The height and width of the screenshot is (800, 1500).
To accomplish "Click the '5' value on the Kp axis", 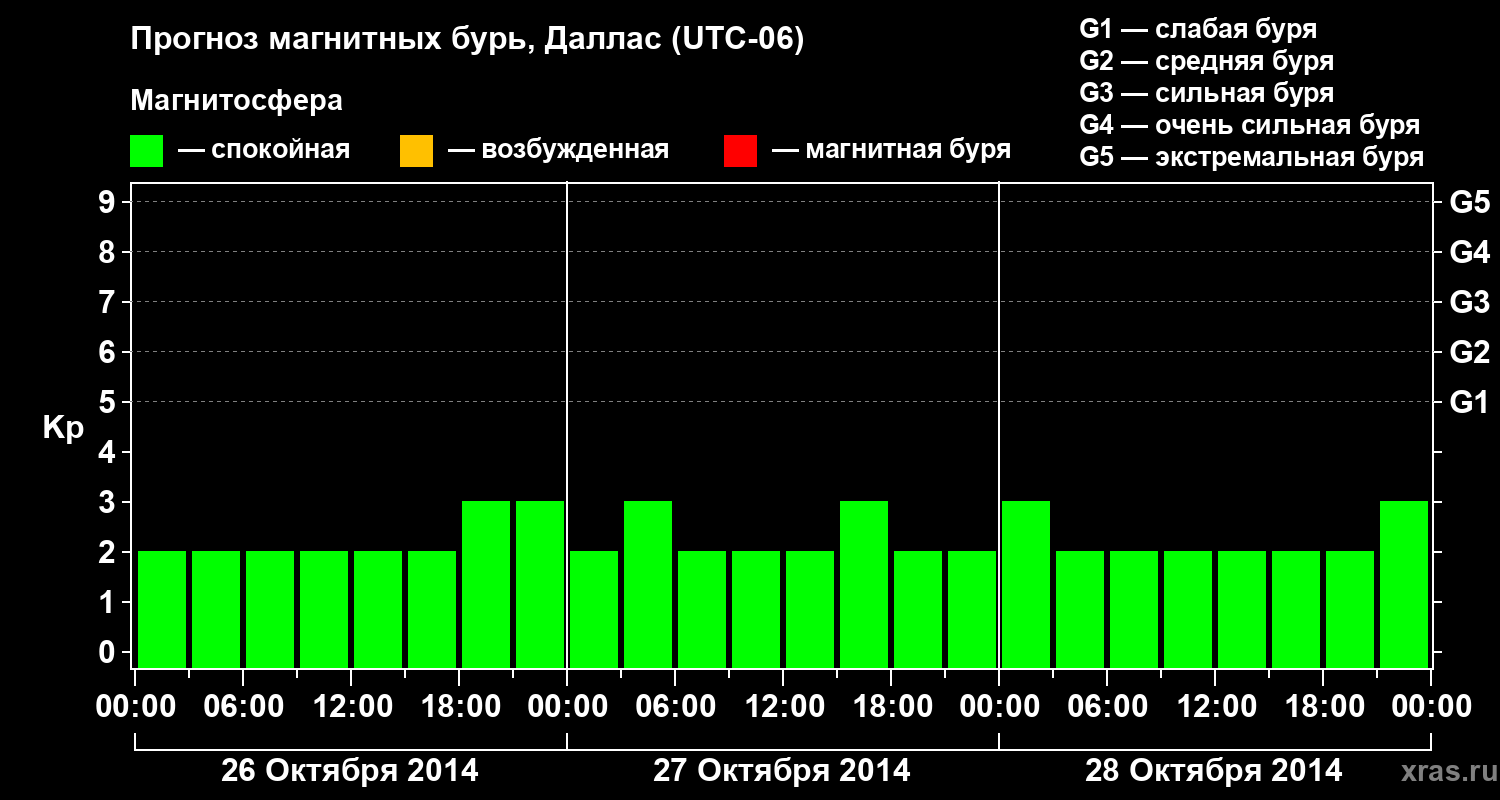I will pos(109,403).
